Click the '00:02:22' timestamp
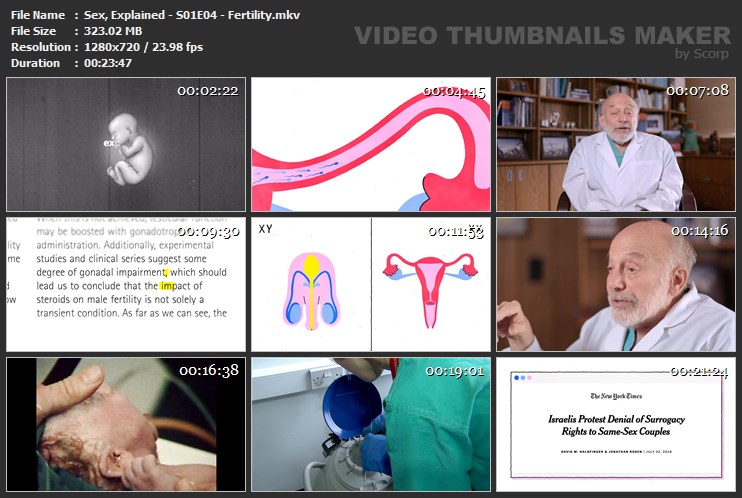This screenshot has height=498, width=742. pos(208,91)
